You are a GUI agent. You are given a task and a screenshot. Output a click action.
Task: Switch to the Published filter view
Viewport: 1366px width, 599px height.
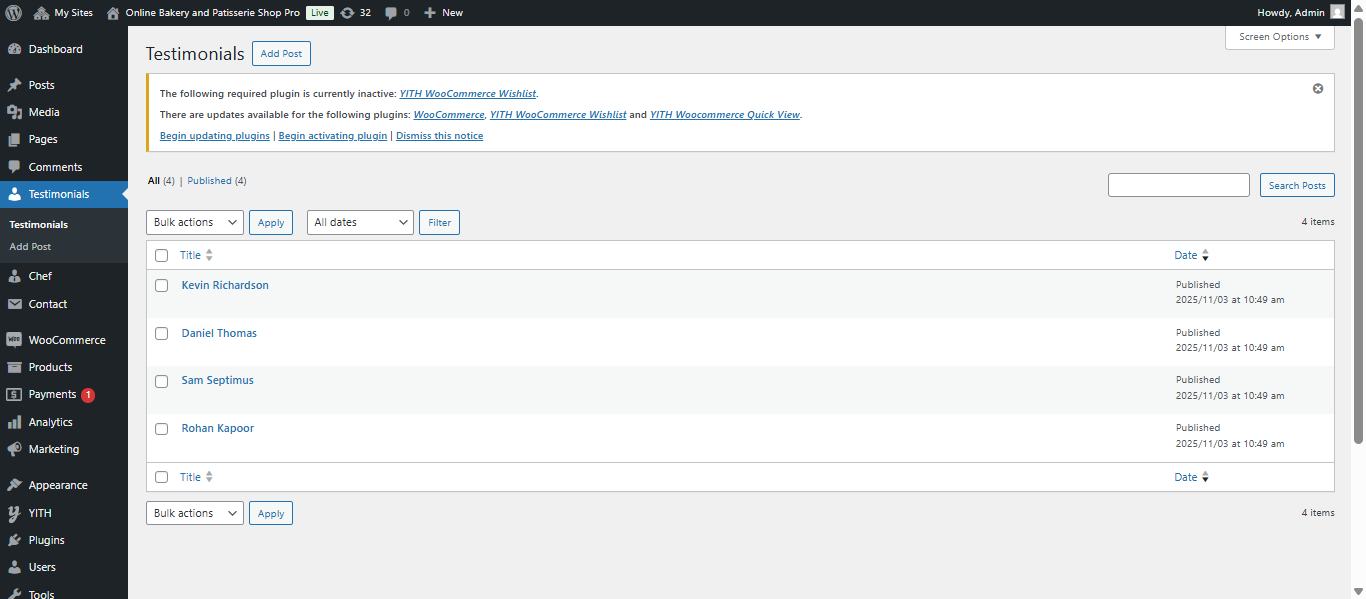click(209, 181)
